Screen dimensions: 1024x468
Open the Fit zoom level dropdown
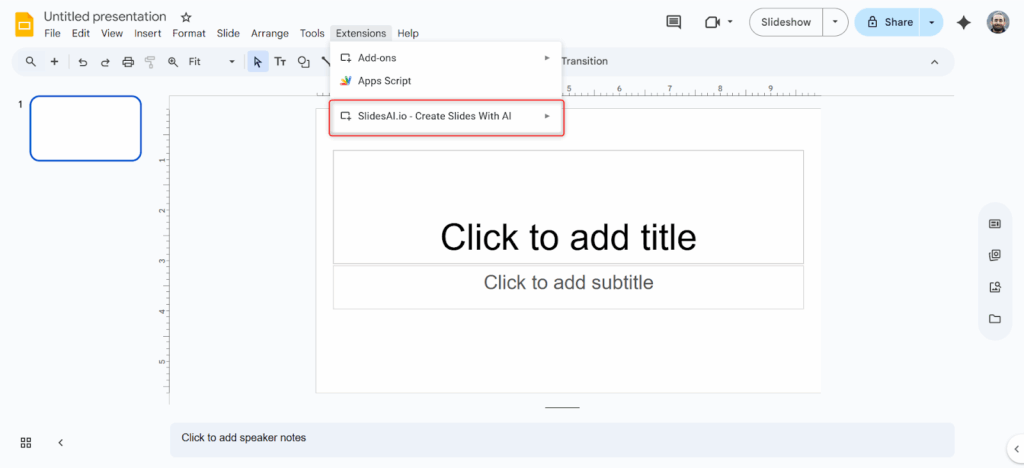click(x=211, y=62)
